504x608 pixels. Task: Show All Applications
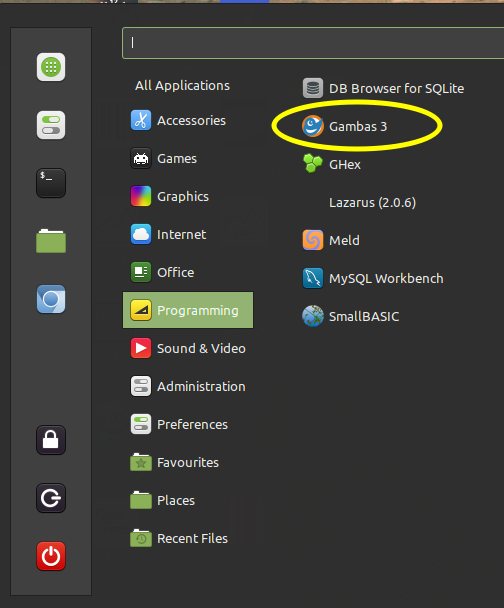[182, 85]
